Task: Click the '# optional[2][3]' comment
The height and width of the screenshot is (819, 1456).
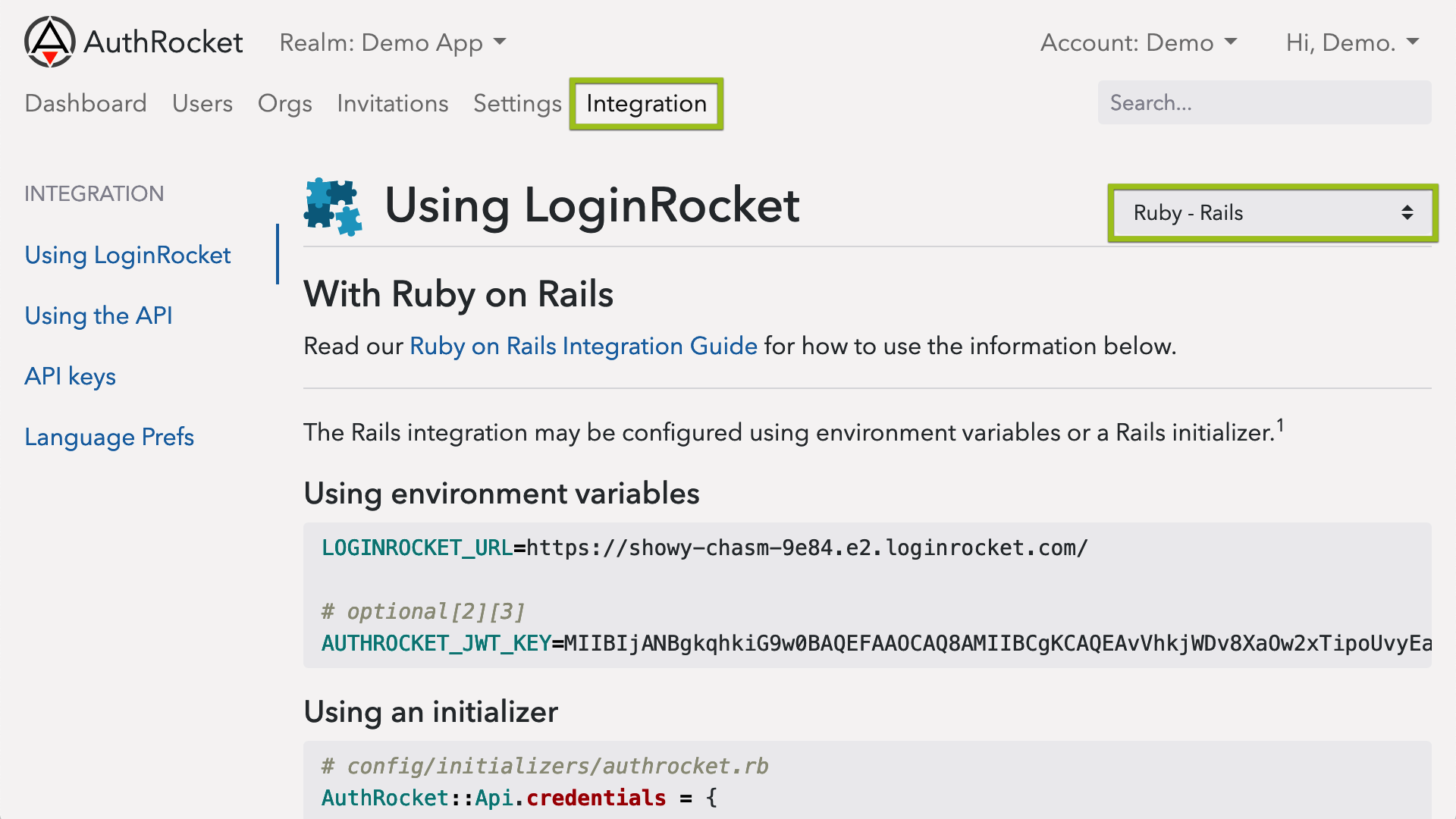Action: (x=423, y=611)
